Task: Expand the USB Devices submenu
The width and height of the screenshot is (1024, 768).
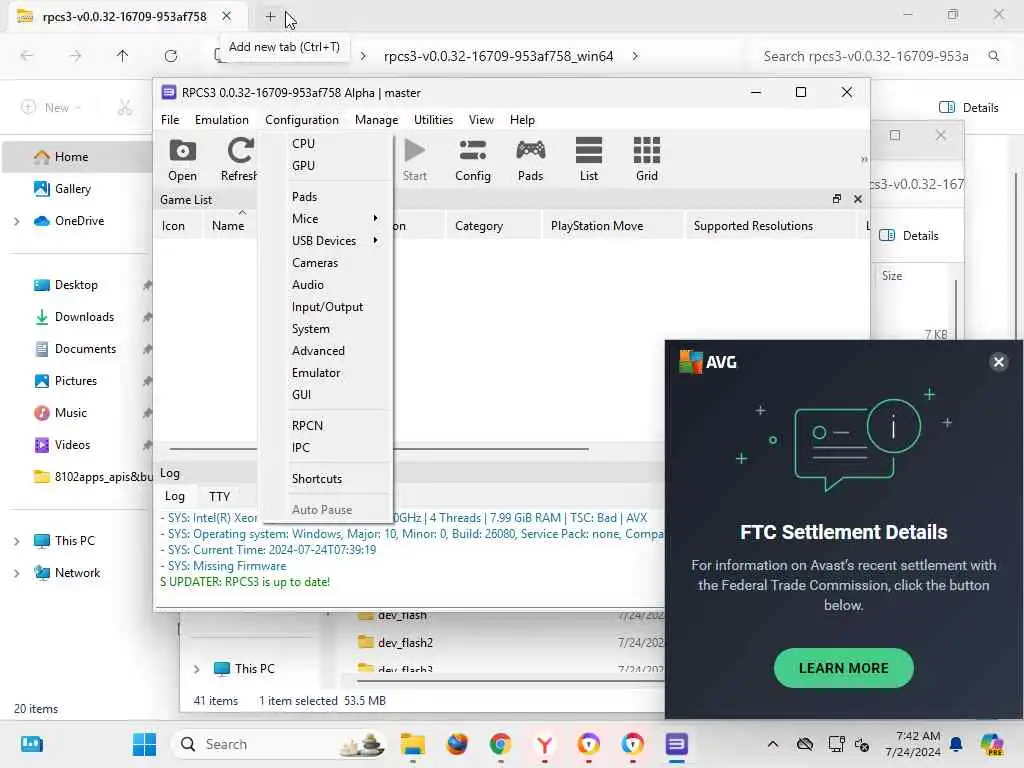Action: click(328, 241)
